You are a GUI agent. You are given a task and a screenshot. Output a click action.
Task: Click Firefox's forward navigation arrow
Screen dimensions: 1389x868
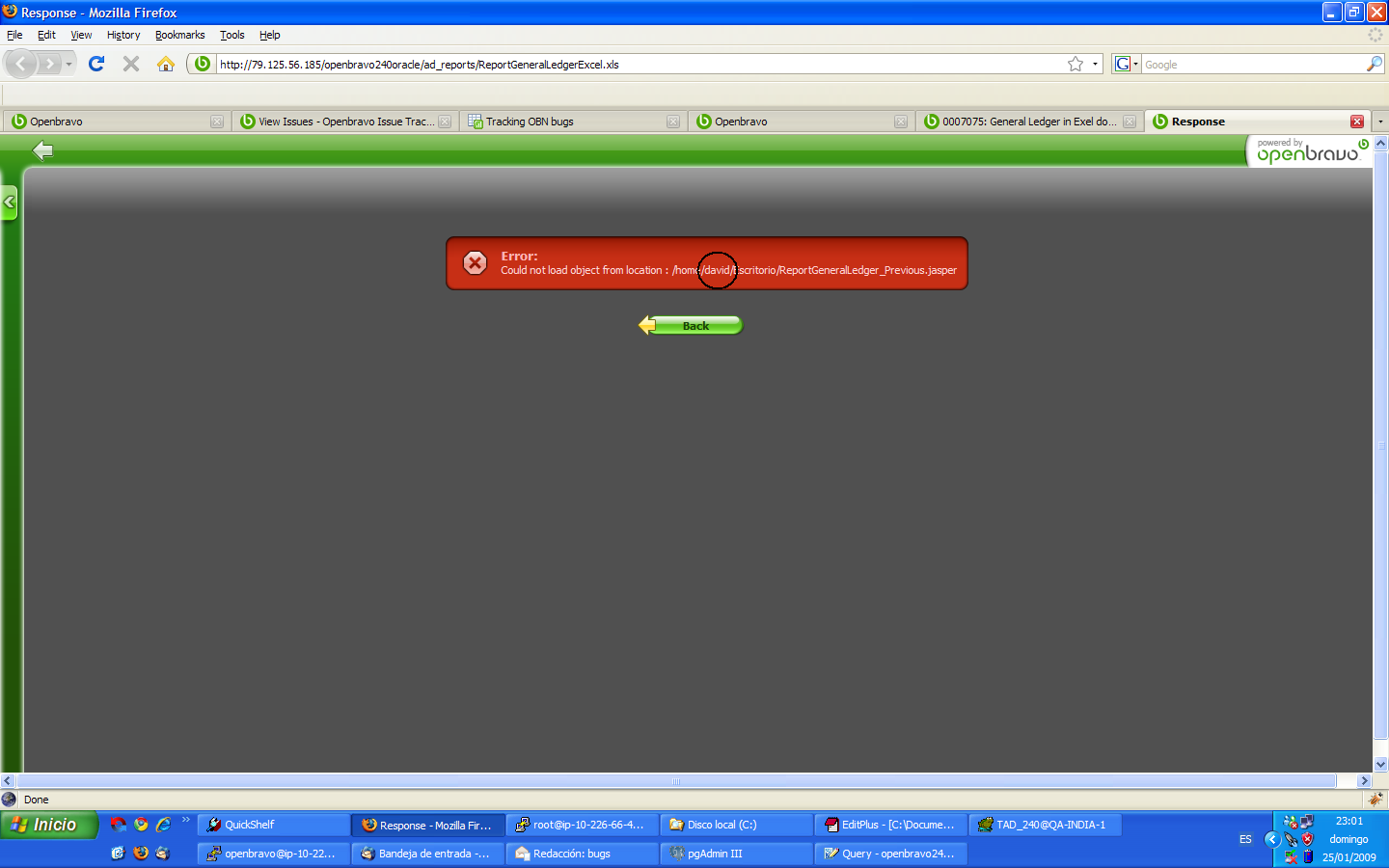coord(49,65)
